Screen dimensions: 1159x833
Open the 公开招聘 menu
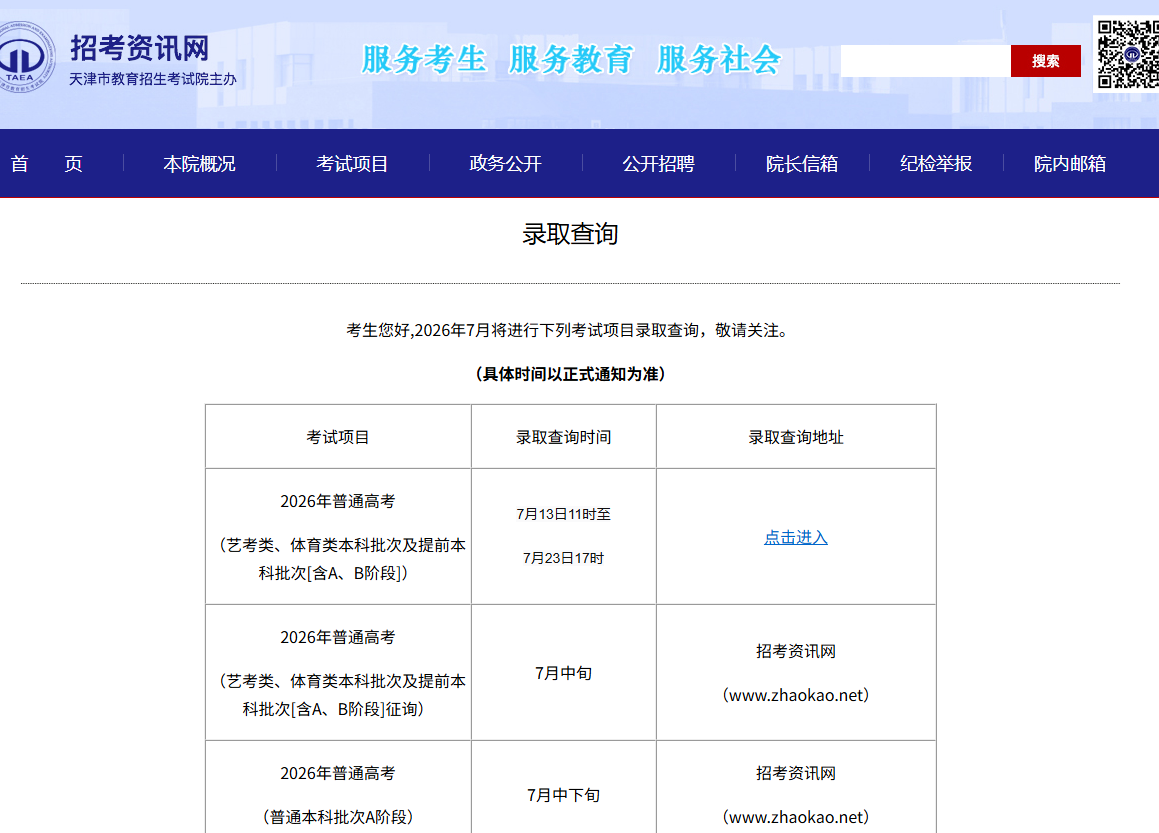point(659,163)
